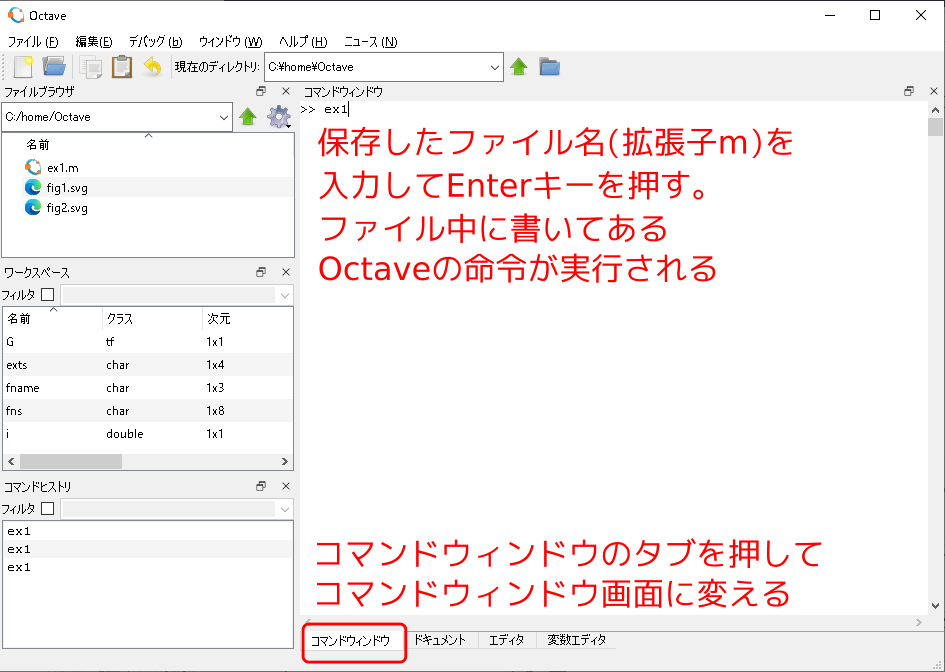Click the command window input after the prompt
945x672 pixels.
pos(350,109)
